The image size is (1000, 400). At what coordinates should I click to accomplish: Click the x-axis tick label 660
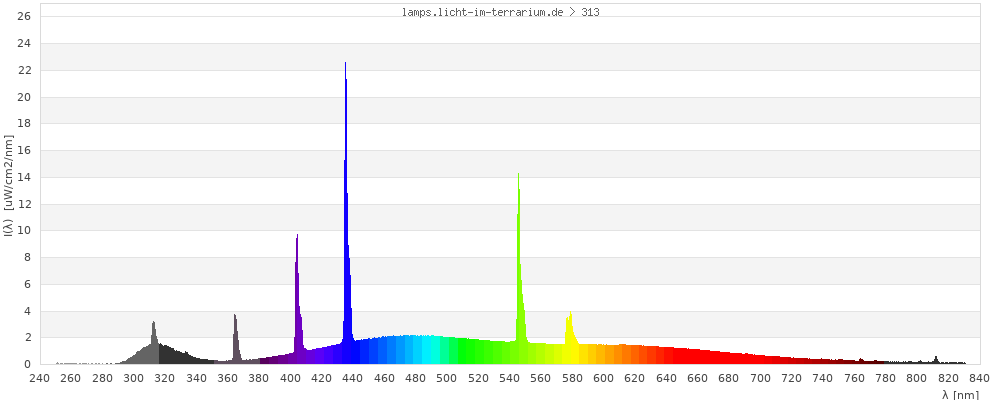point(697,378)
